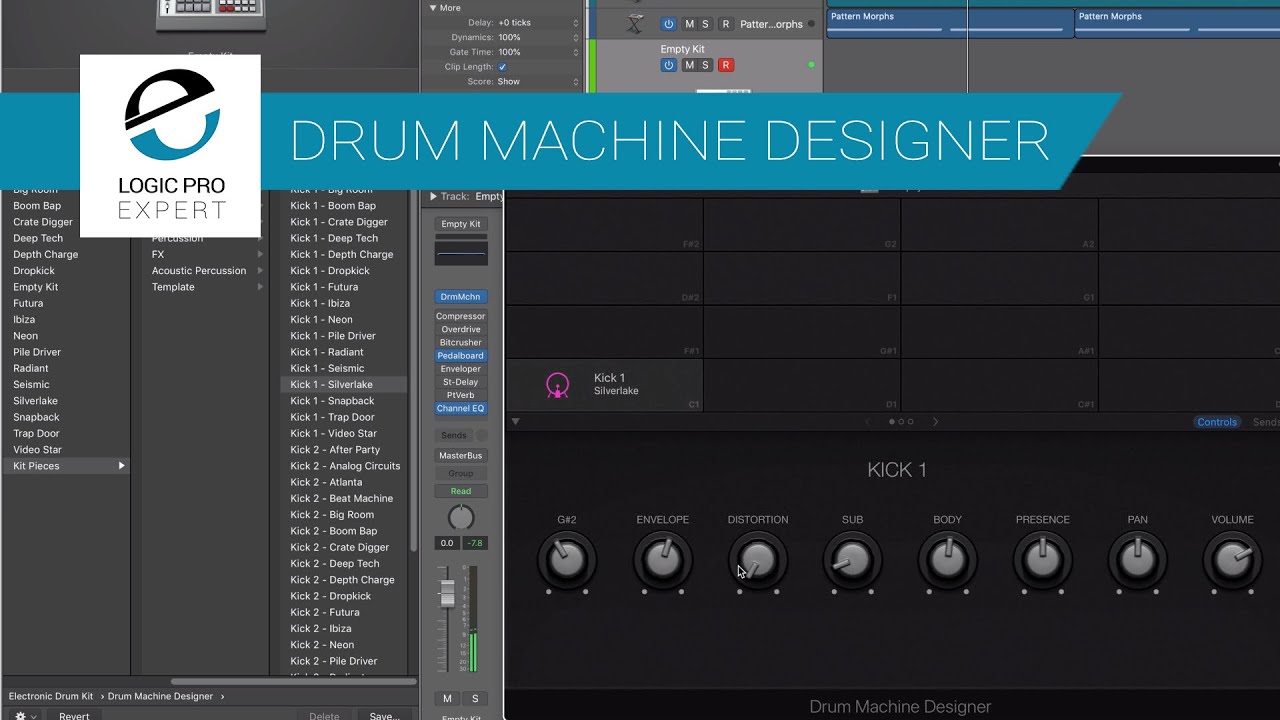Image resolution: width=1280 pixels, height=720 pixels.
Task: Expand the Kit Pieces category arrow
Action: click(122, 466)
